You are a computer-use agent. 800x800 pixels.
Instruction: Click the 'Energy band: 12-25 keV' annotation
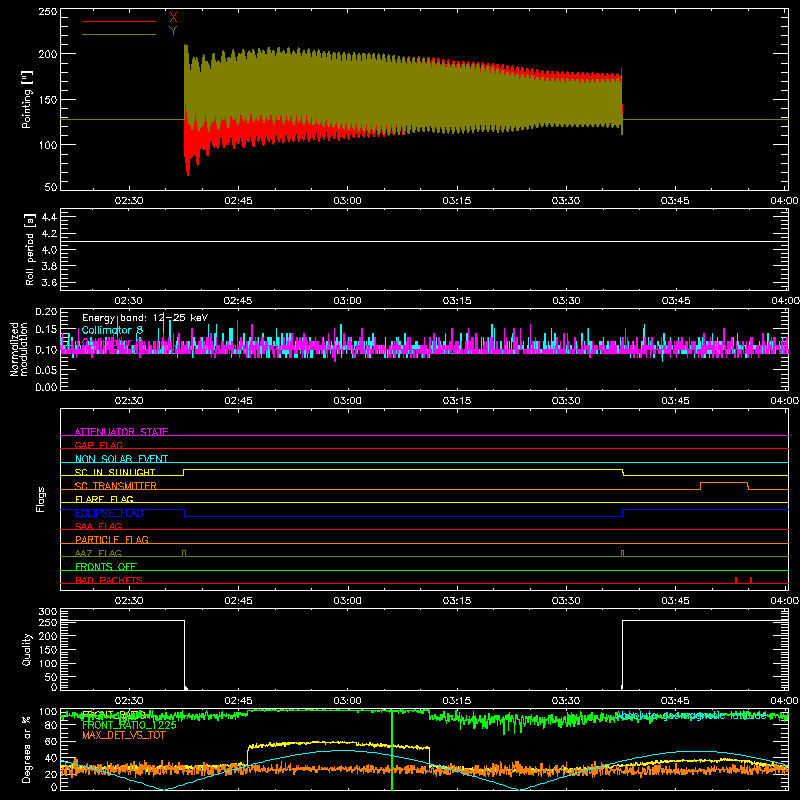[x=145, y=318]
